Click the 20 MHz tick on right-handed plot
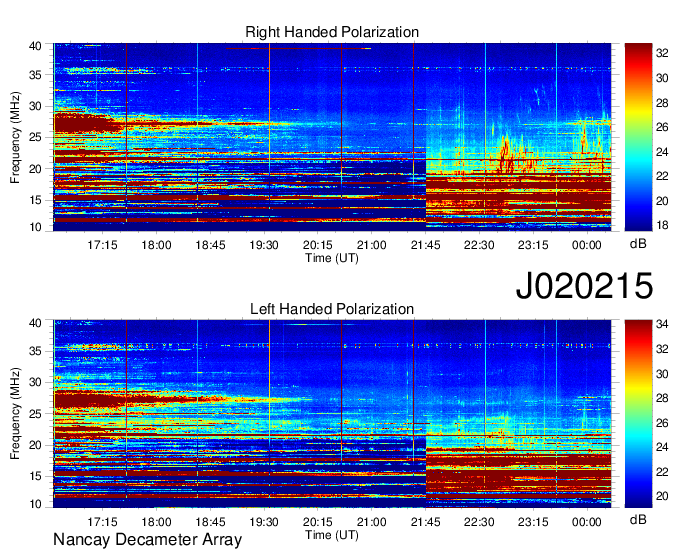This screenshot has height=552, width=680. pos(35,169)
